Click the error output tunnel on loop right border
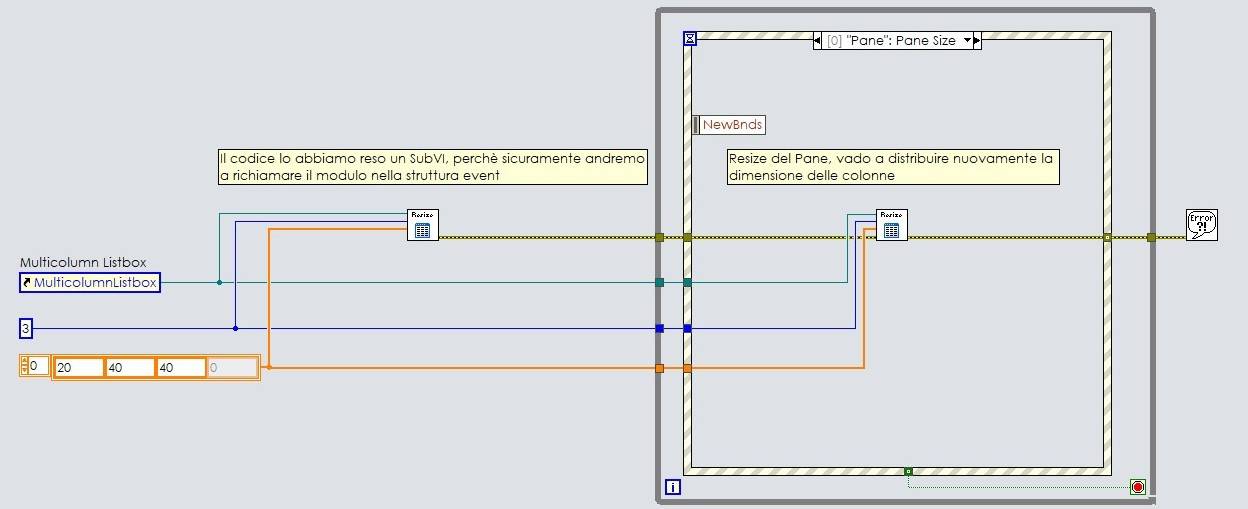 [x=1151, y=237]
